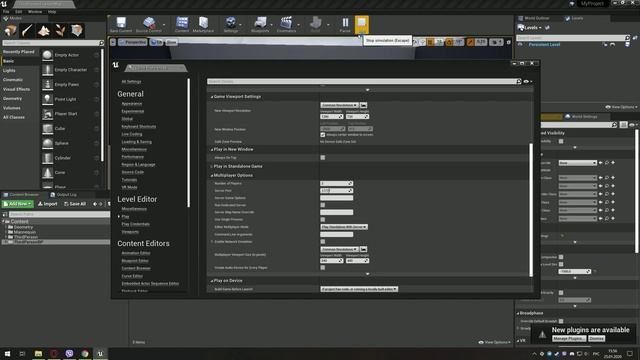Open the Levels dropdown menu
Screen dimensions: 640x360
[x=530, y=28]
